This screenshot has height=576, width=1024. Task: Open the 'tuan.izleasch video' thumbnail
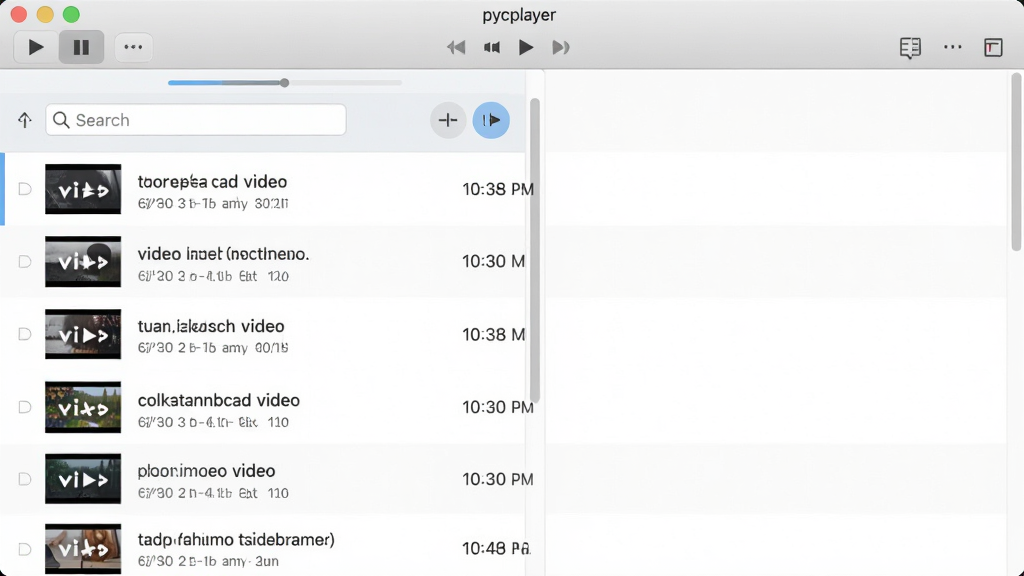pyautogui.click(x=83, y=334)
